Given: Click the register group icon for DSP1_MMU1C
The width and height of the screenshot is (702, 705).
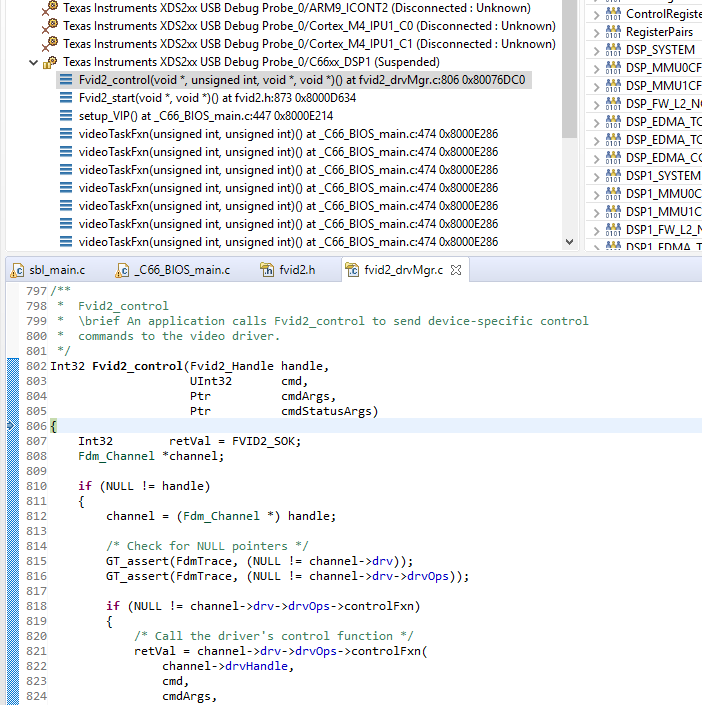Looking at the screenshot, I should click(613, 212).
